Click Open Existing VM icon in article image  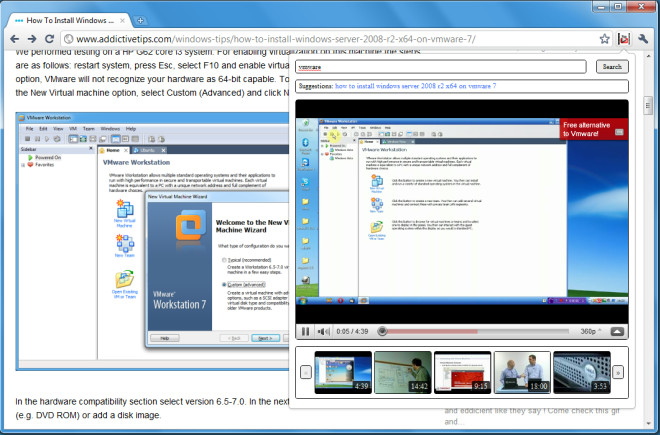click(x=125, y=284)
